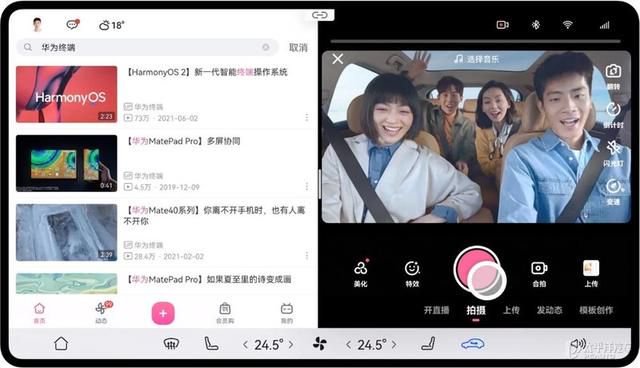Viewport: 640px width, 368px height.
Task: Switch to 发动态 mode
Action: coord(549,310)
